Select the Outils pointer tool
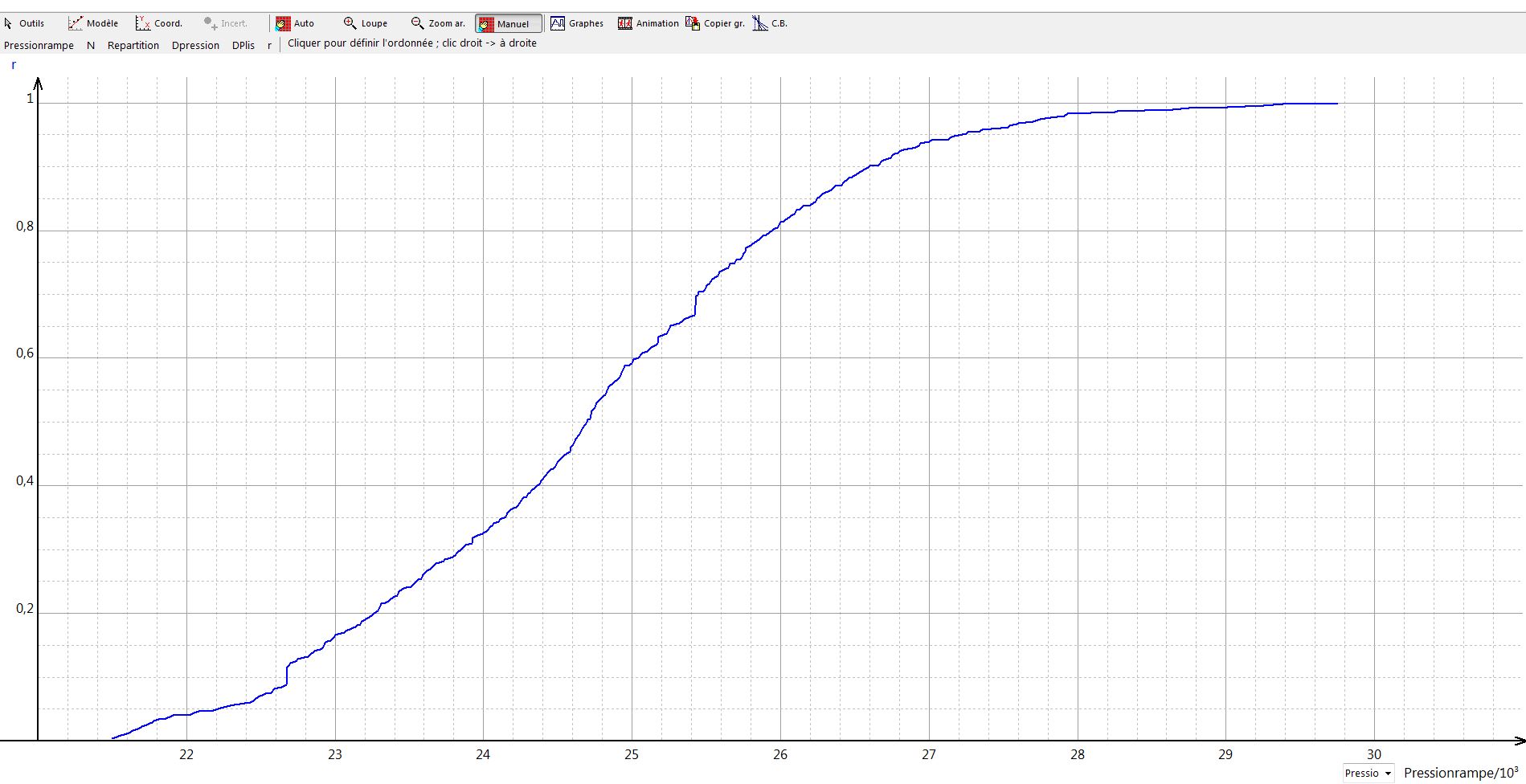 coord(24,23)
